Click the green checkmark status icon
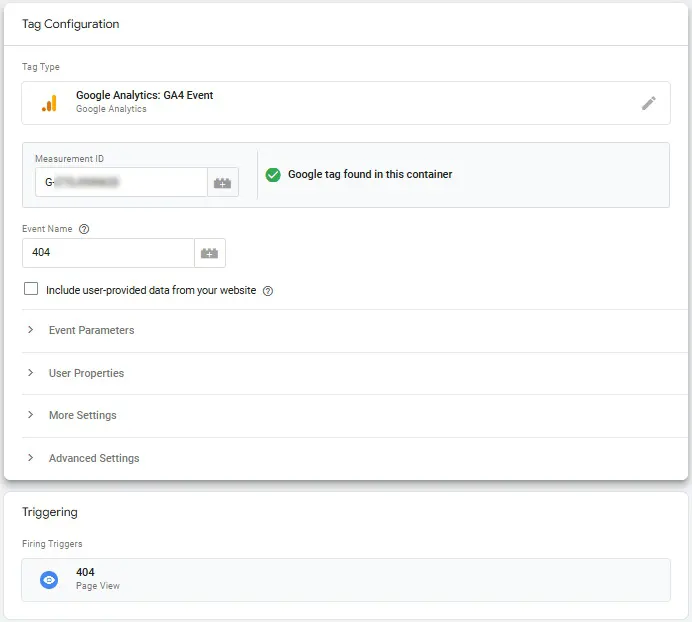Image resolution: width=692 pixels, height=622 pixels. 273,175
